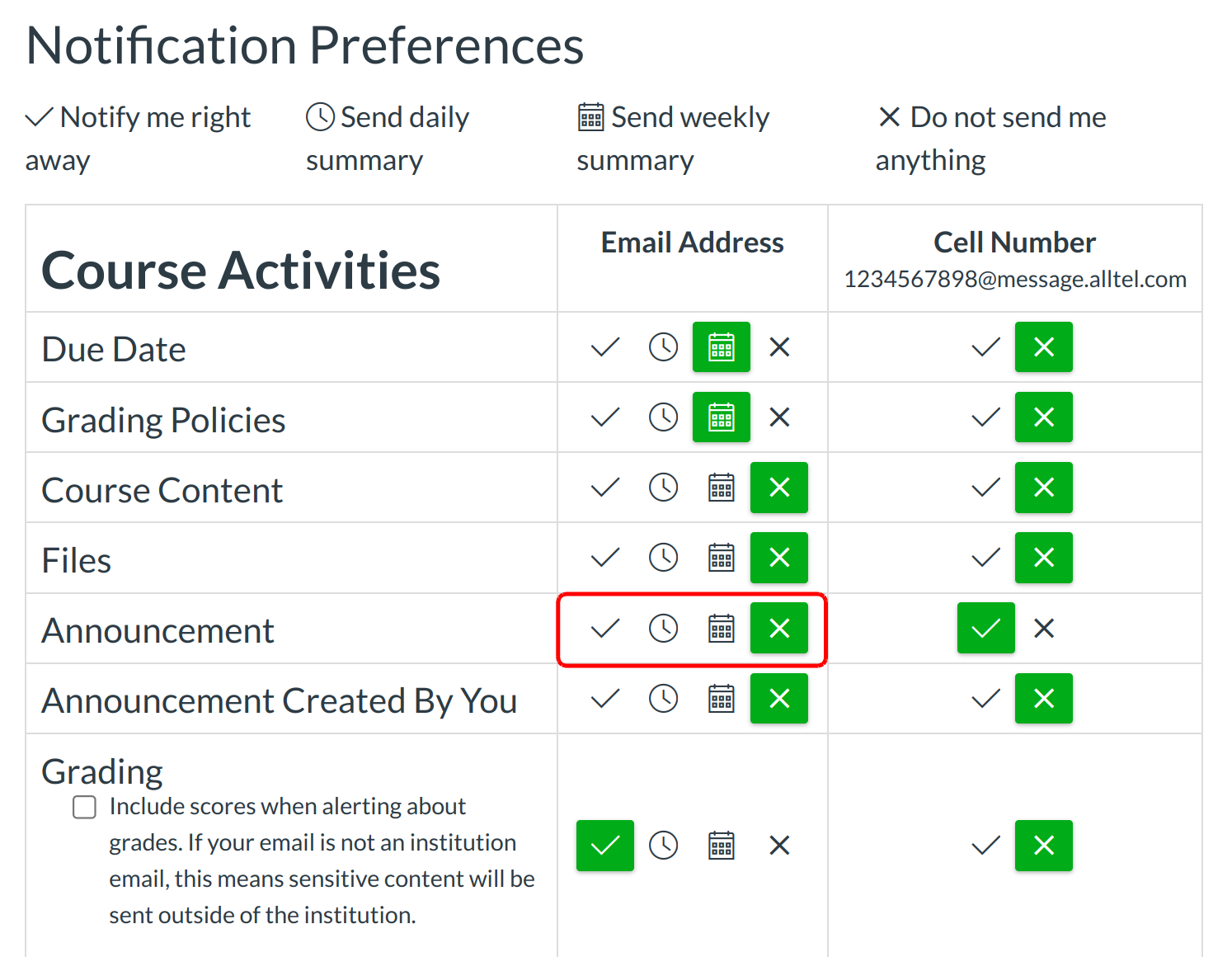Image resolution: width=1232 pixels, height=957 pixels.
Task: Set Due Date email to notify right away
Action: click(605, 347)
